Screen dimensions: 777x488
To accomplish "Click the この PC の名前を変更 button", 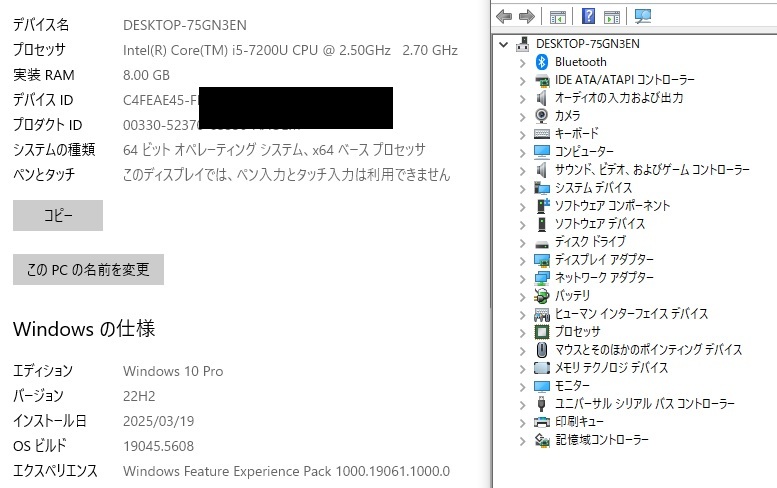I will pyautogui.click(x=88, y=270).
